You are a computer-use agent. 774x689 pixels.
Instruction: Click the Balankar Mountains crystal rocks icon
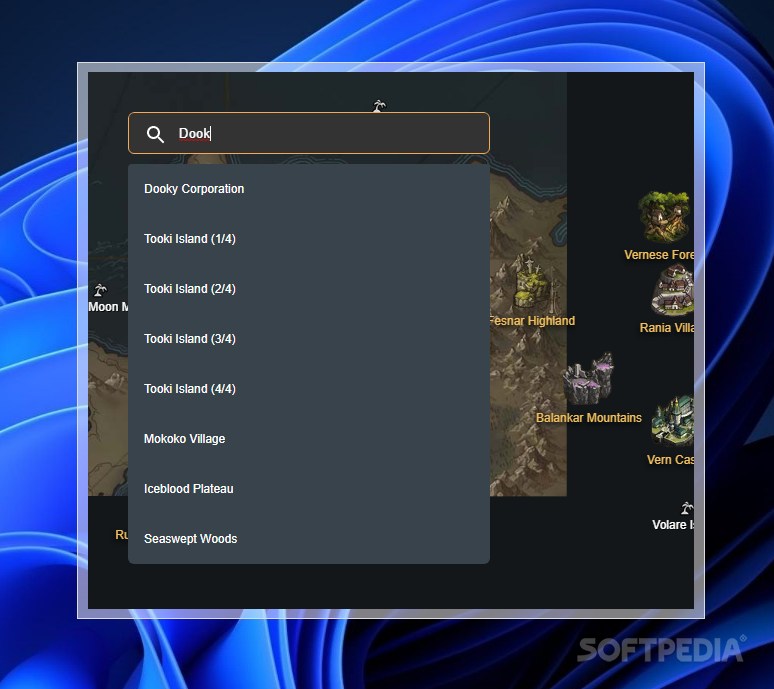(x=589, y=379)
